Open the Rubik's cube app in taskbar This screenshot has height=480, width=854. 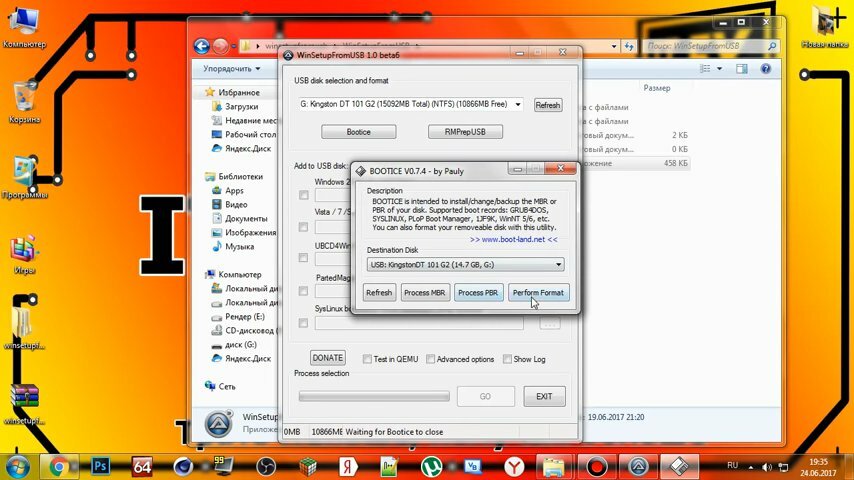coord(308,467)
